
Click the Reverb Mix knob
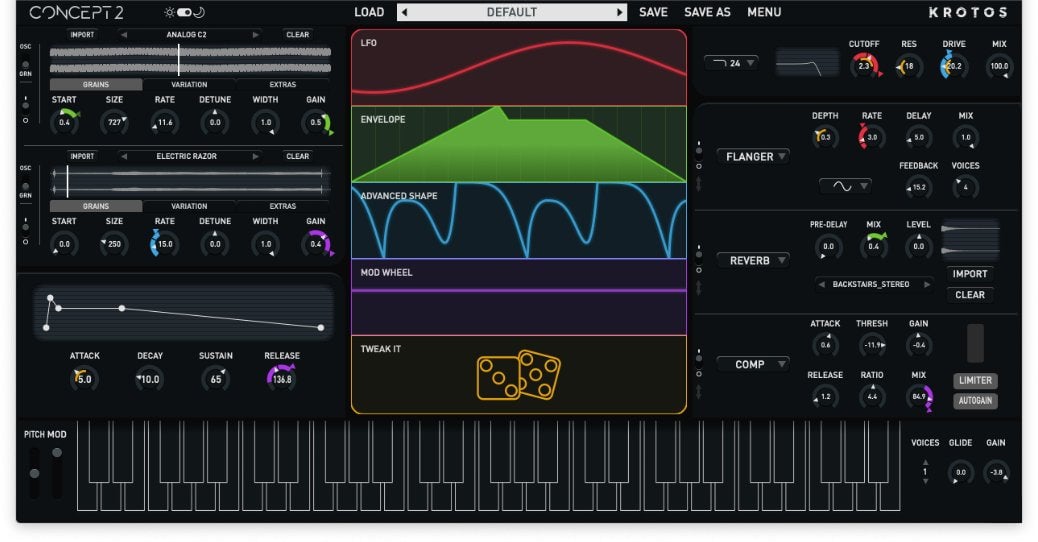[x=873, y=246]
